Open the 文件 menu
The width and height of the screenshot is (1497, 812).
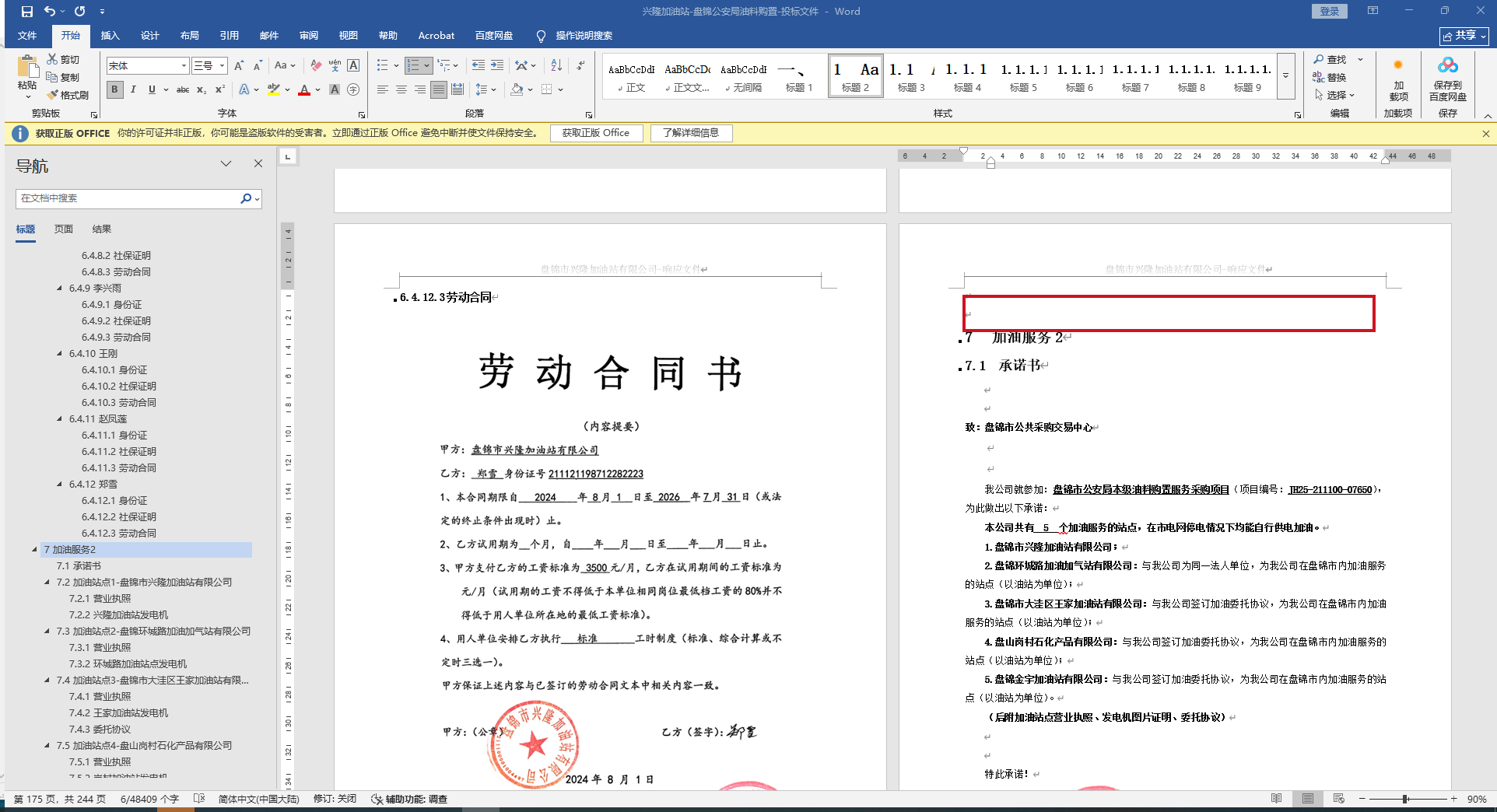point(27,36)
